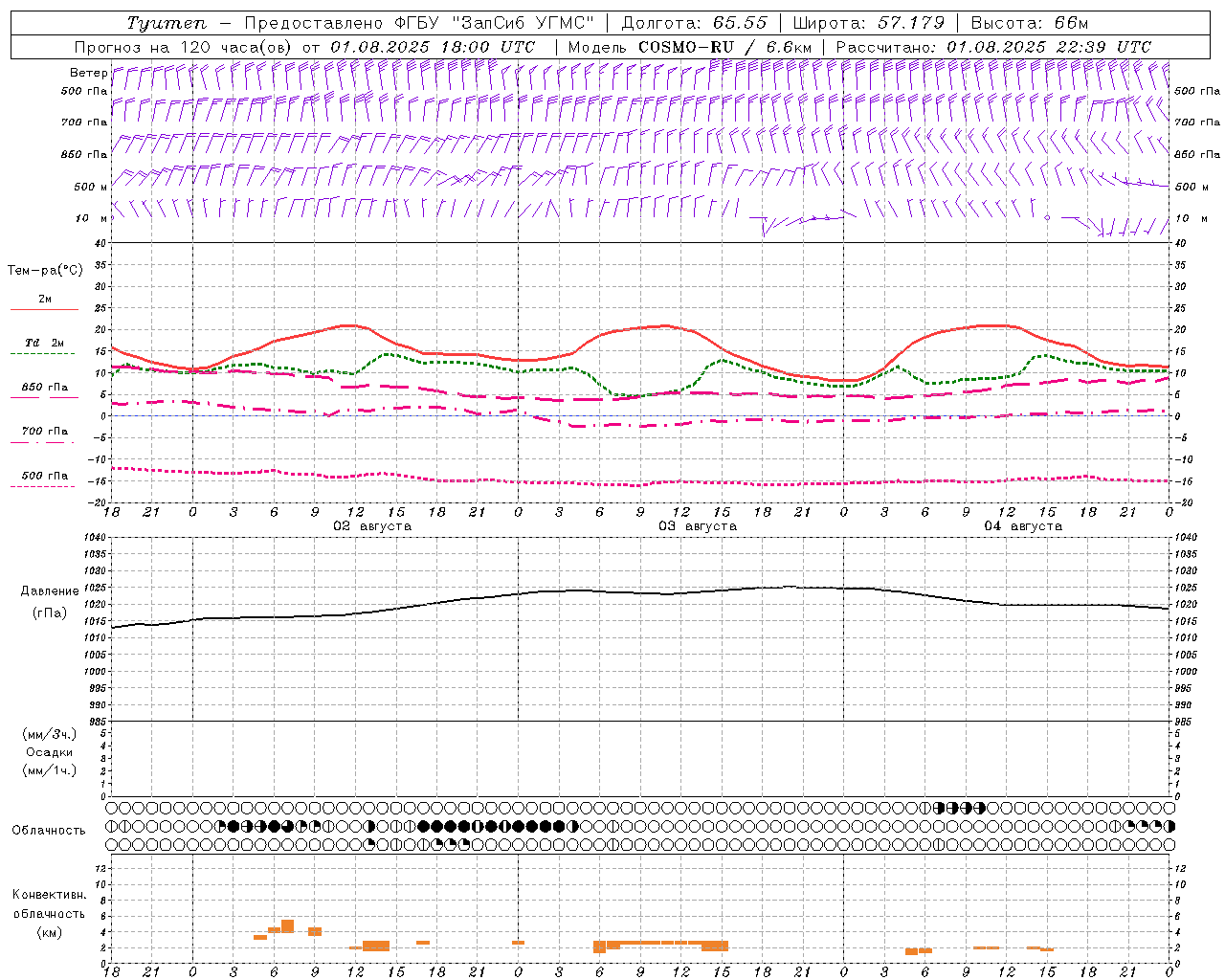This screenshot has width=1225, height=980.
Task: Click the (гПа) unit label under Давление
Action: pos(49,613)
